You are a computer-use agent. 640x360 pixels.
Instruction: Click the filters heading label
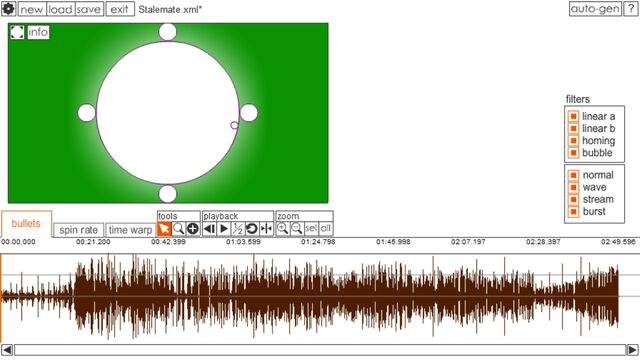pos(578,99)
